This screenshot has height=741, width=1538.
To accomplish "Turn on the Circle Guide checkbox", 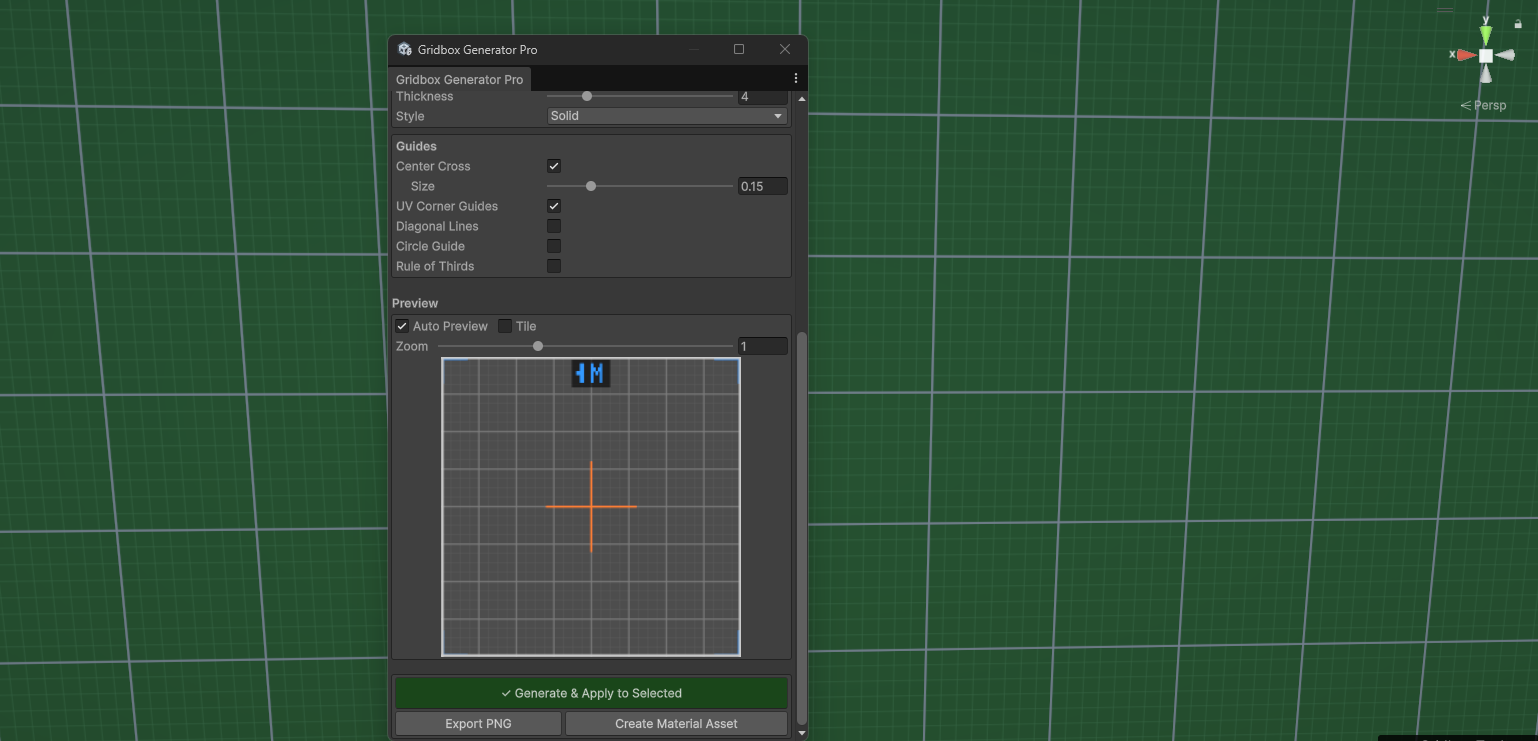I will [x=554, y=246].
